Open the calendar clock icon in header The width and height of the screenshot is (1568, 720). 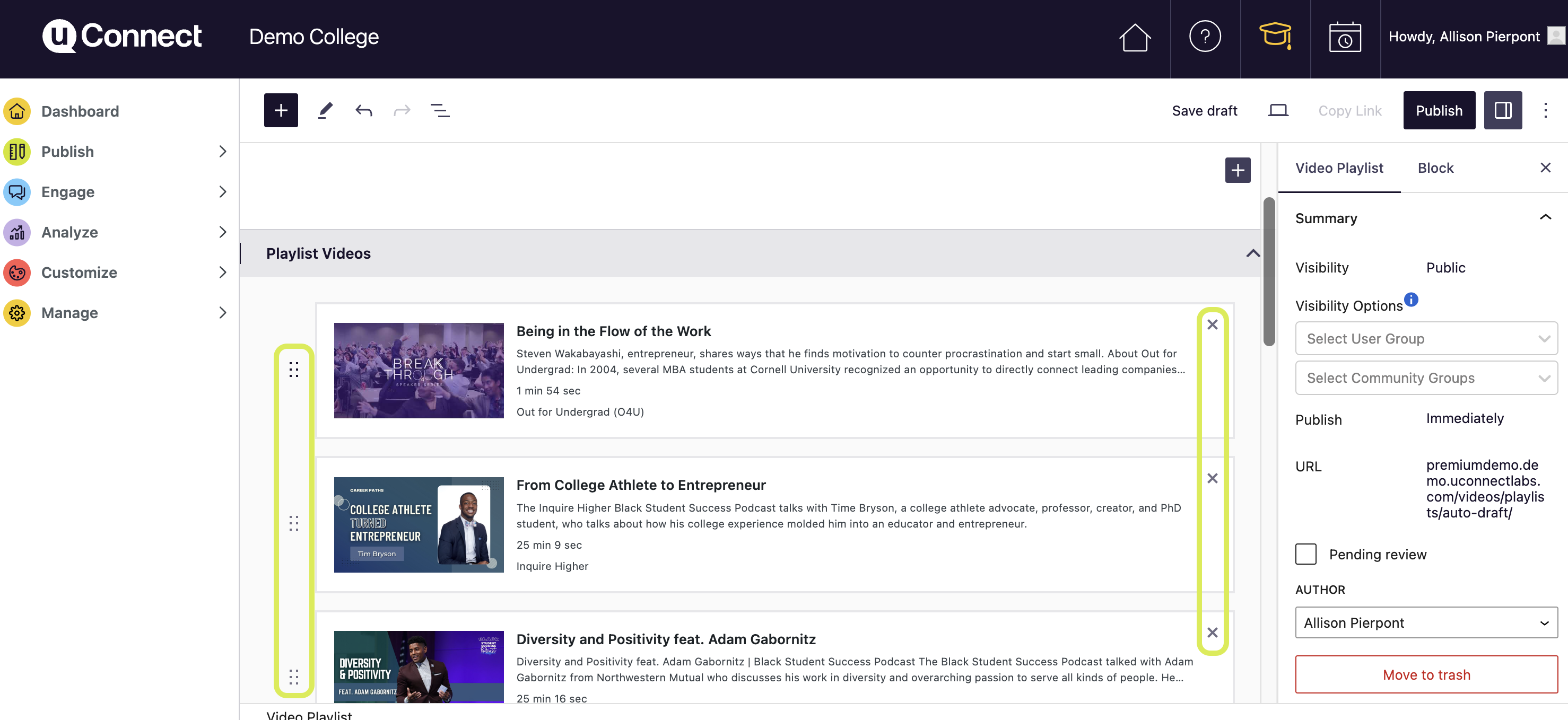coord(1345,37)
